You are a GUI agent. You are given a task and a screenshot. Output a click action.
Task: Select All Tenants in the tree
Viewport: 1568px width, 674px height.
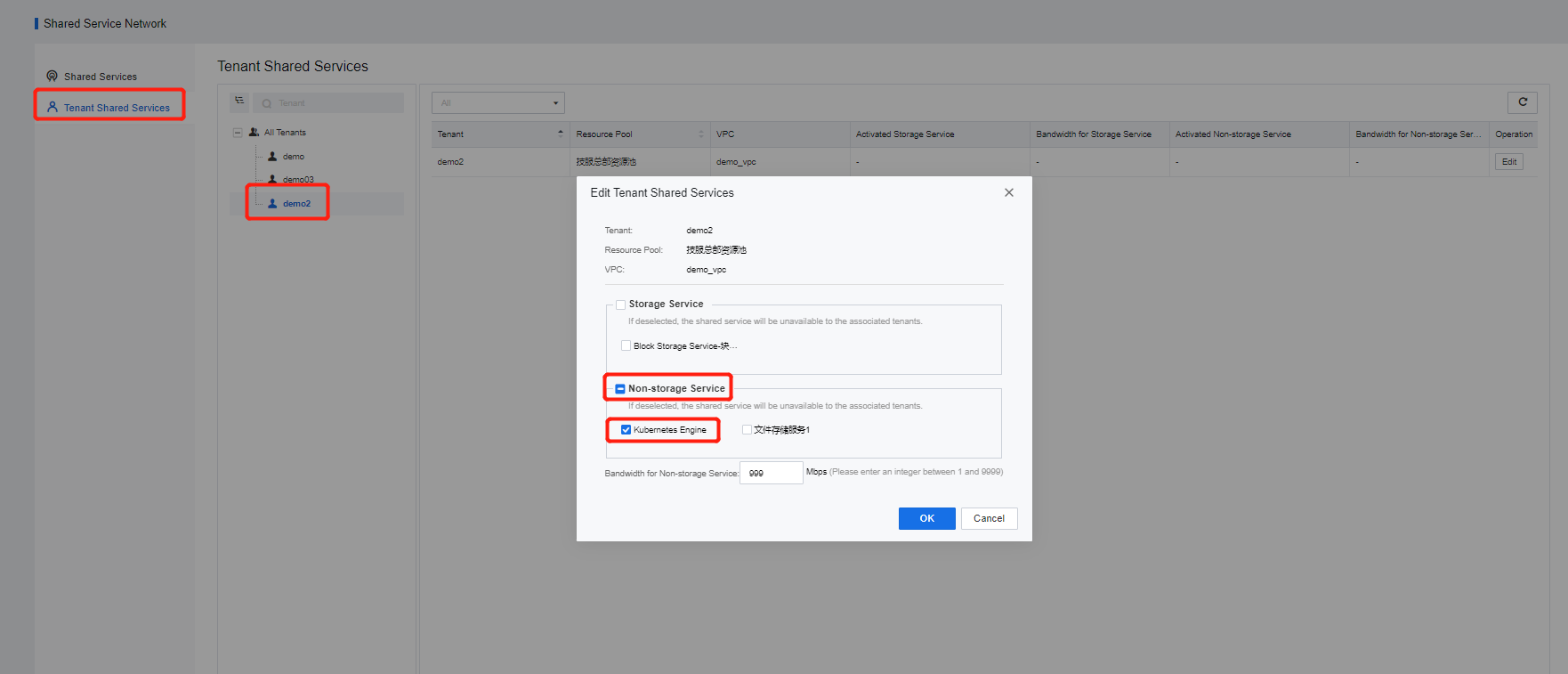point(285,133)
